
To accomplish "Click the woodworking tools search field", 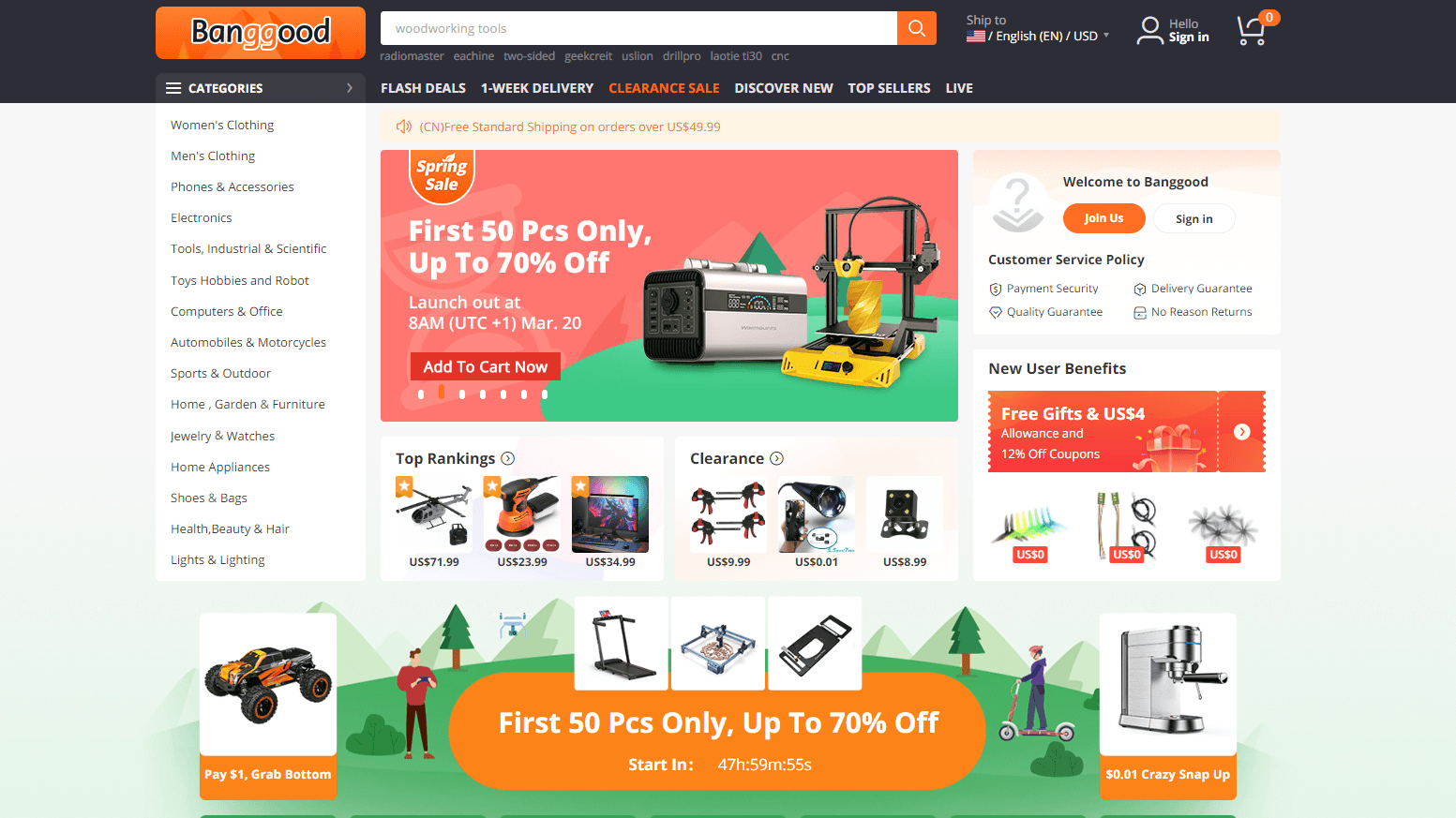I will [x=638, y=28].
